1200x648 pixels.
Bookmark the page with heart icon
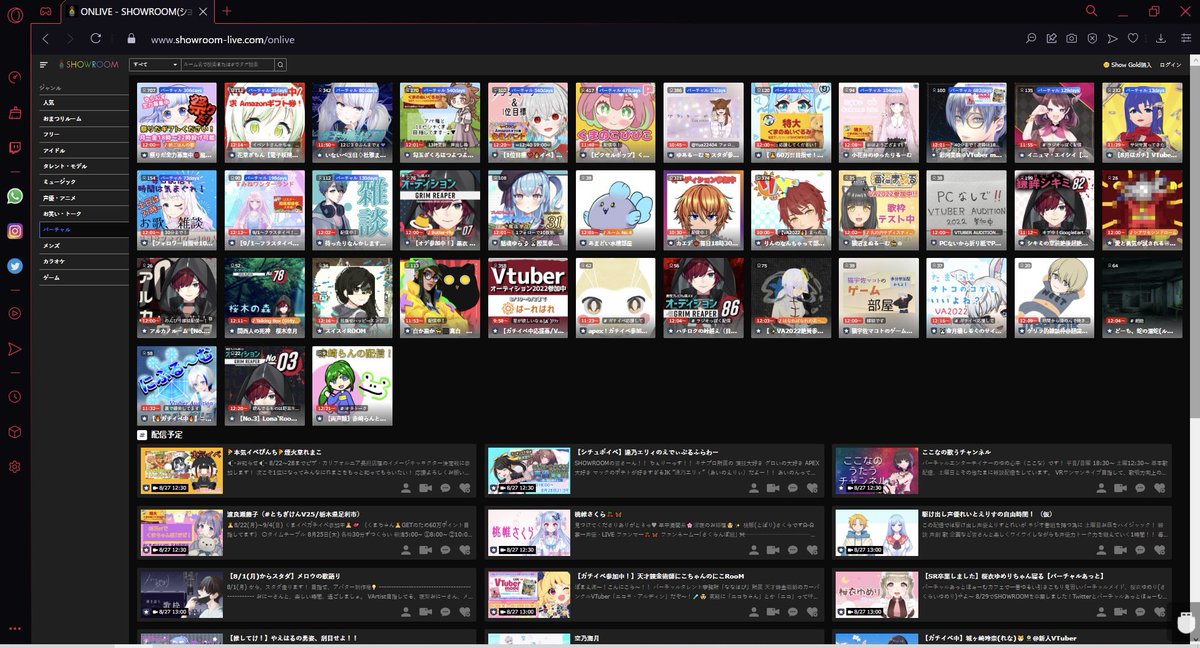1132,38
